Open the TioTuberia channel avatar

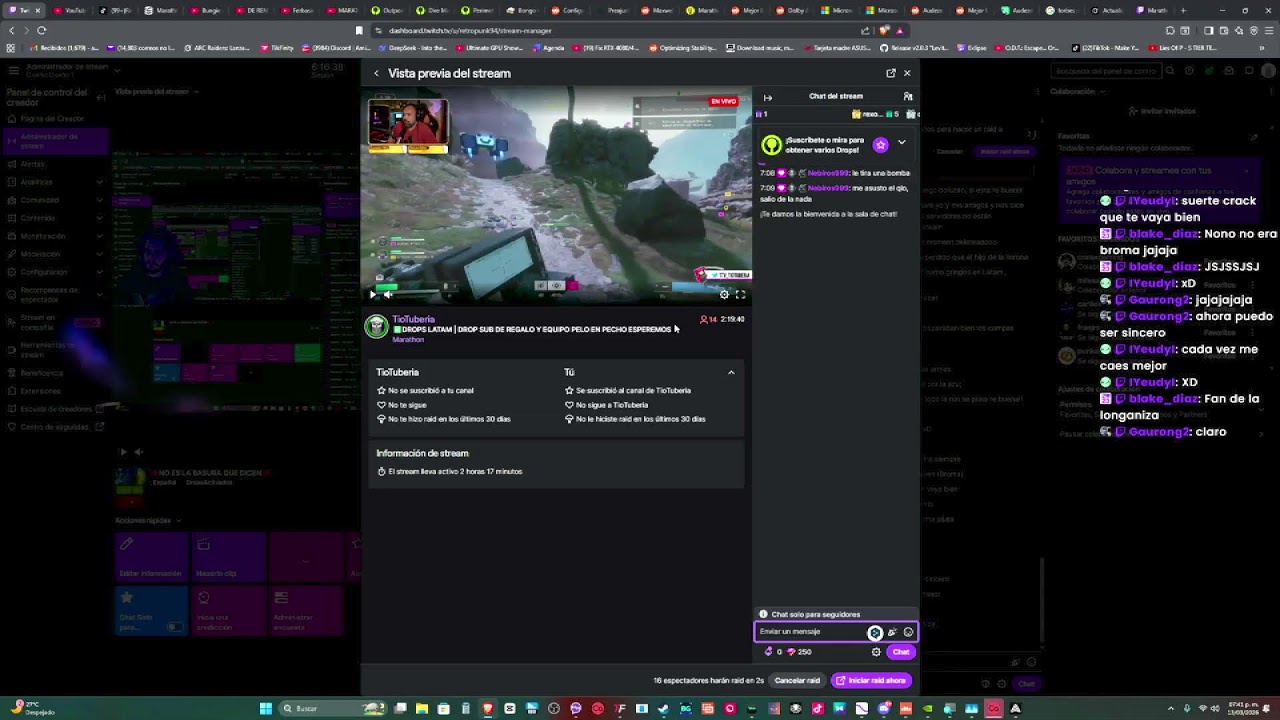pos(376,327)
